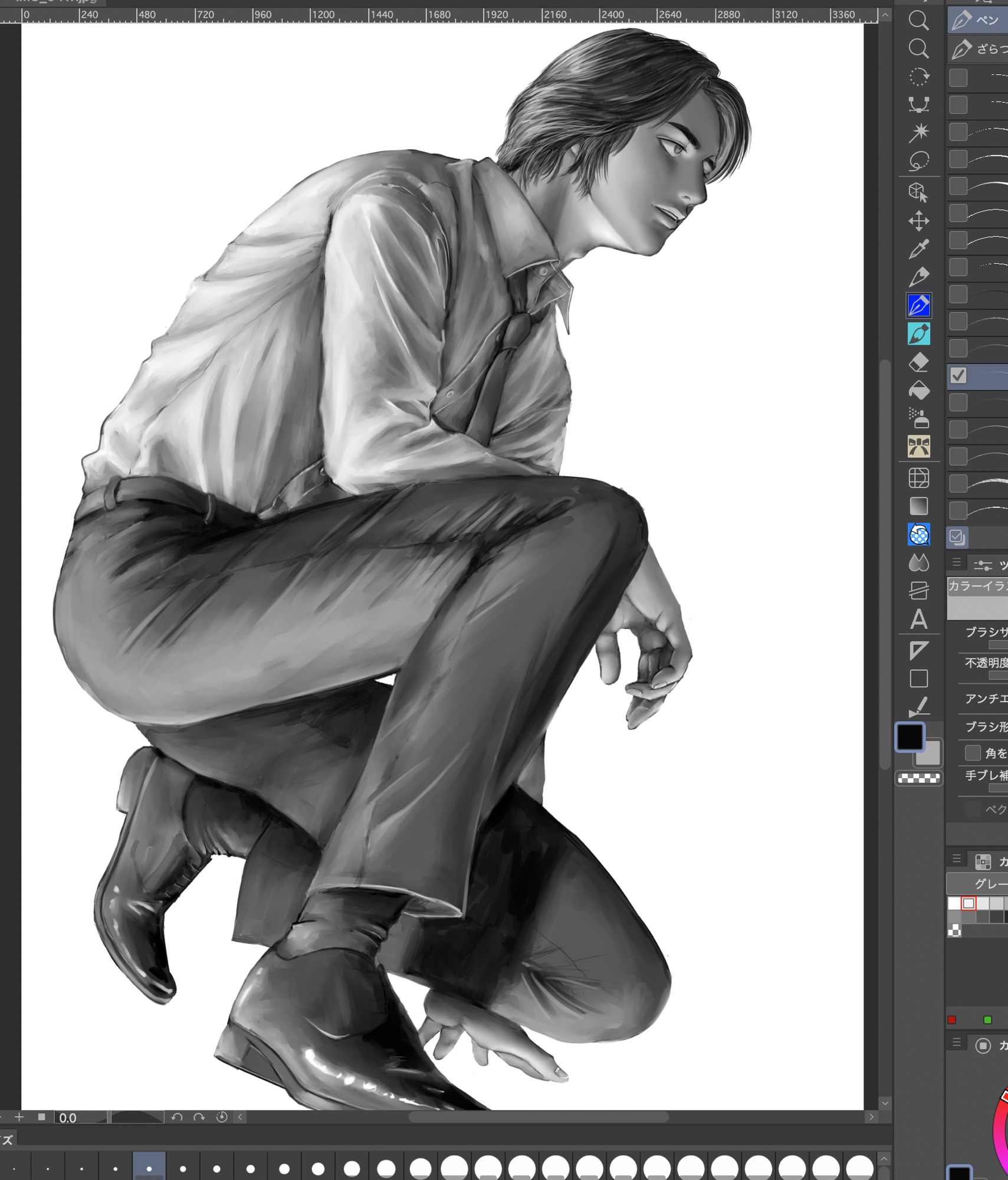The width and height of the screenshot is (1008, 1180).
Task: Pick the Eyedropper tool
Action: (x=918, y=249)
